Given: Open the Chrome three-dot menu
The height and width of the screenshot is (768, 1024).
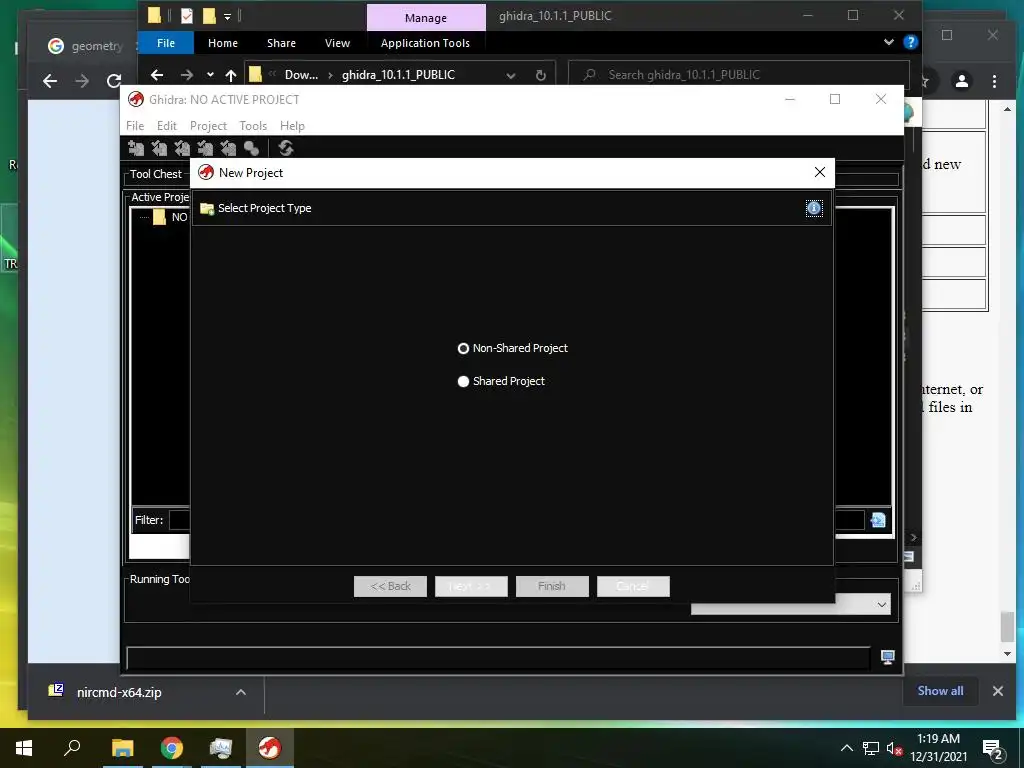Looking at the screenshot, I should click(994, 81).
